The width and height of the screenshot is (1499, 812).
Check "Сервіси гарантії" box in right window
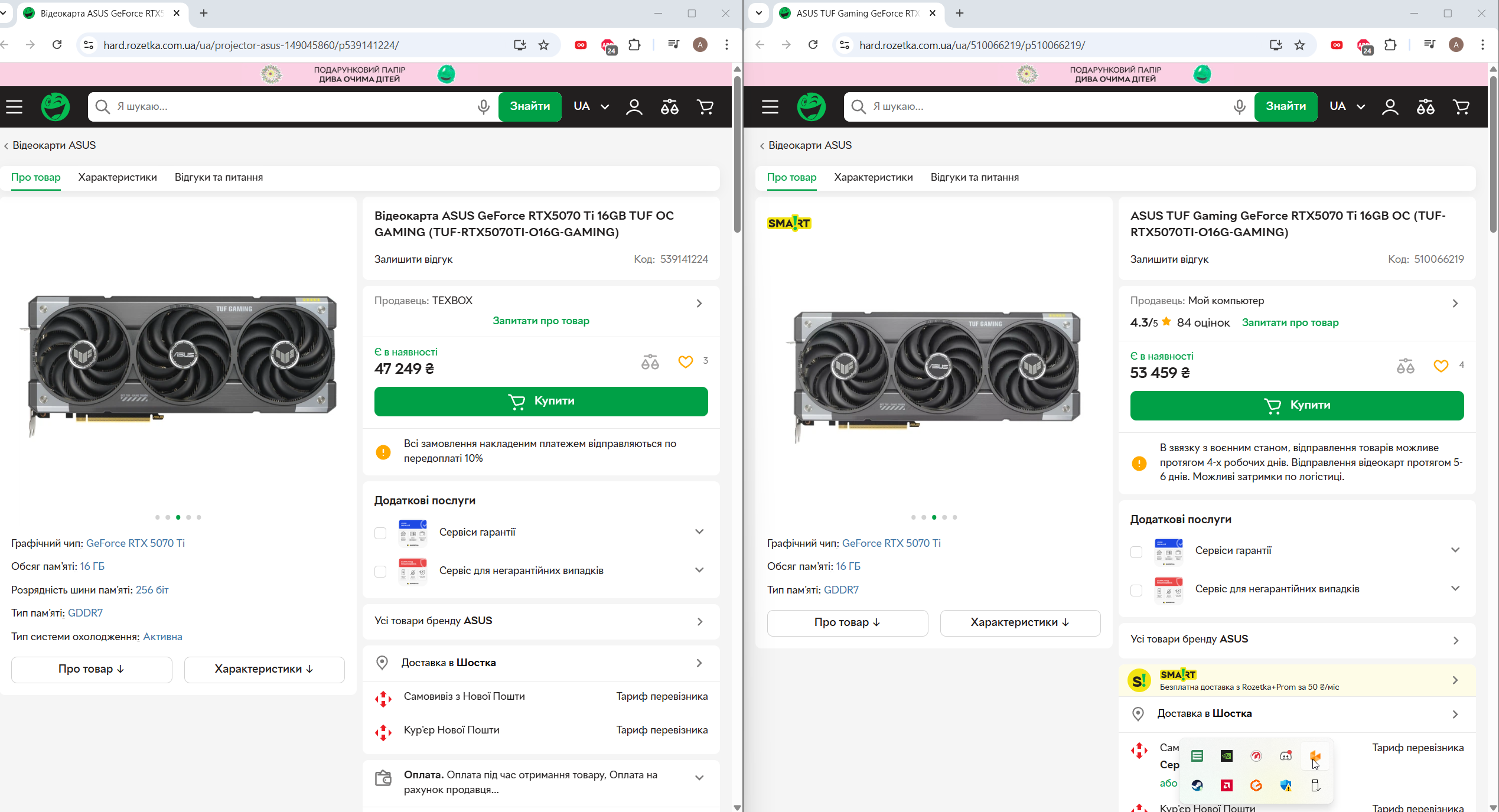1136,552
